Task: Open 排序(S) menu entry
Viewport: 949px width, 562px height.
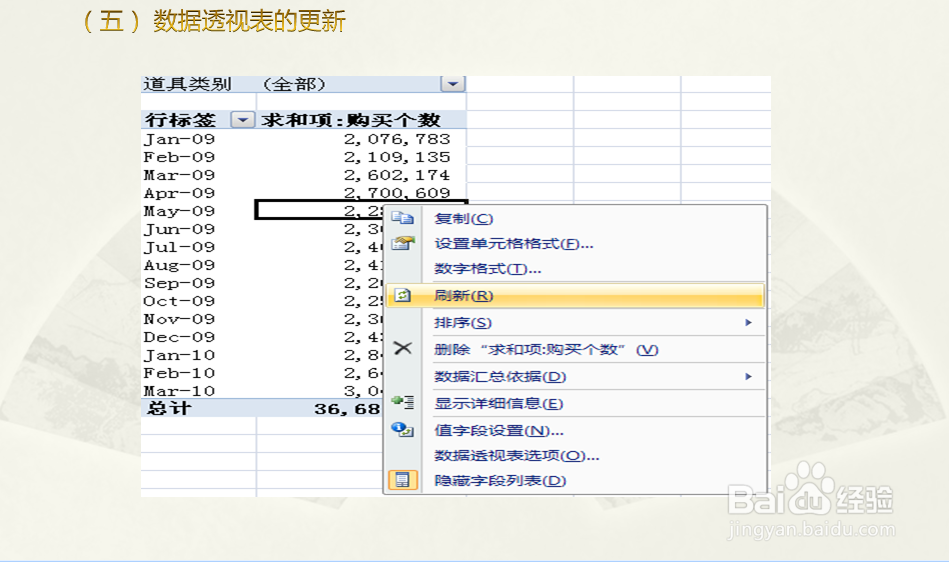Action: [x=463, y=323]
